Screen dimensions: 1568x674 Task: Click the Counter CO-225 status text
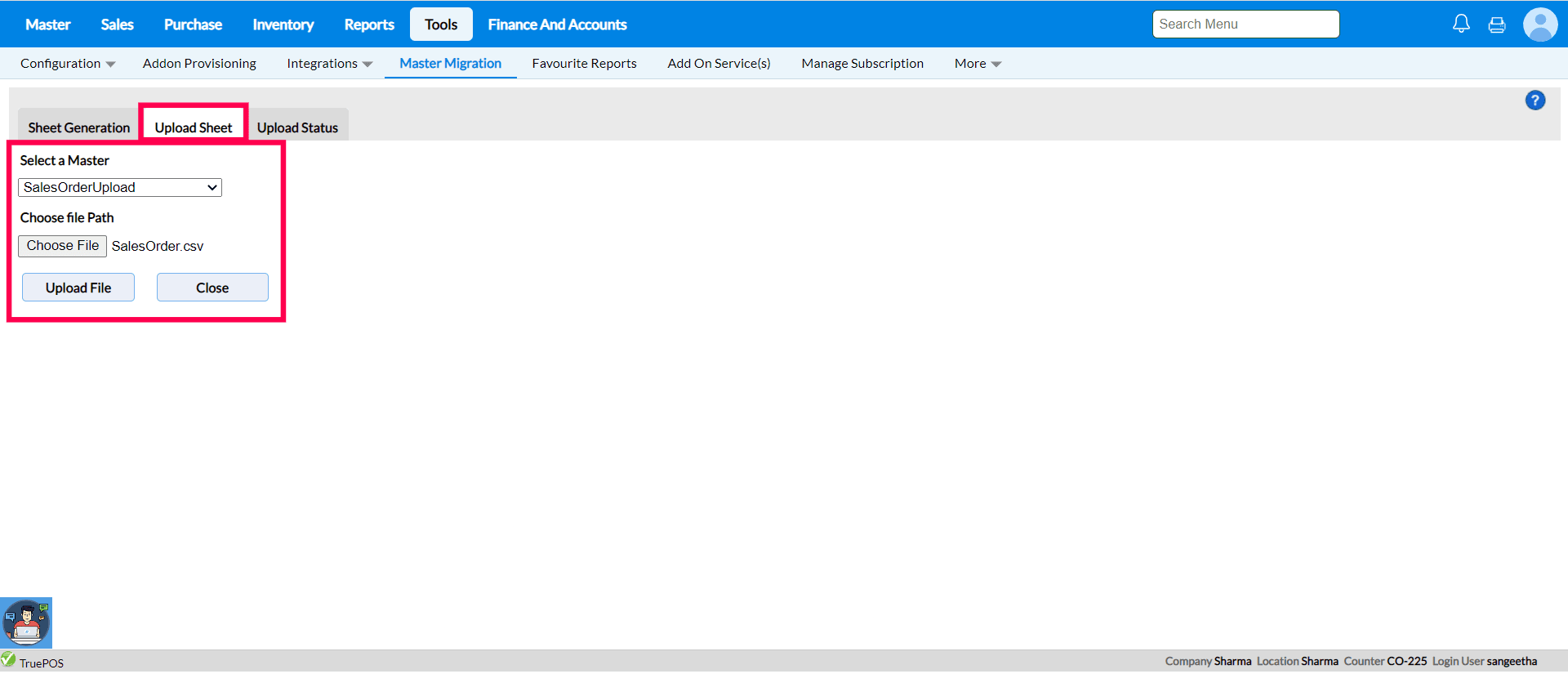1386,662
